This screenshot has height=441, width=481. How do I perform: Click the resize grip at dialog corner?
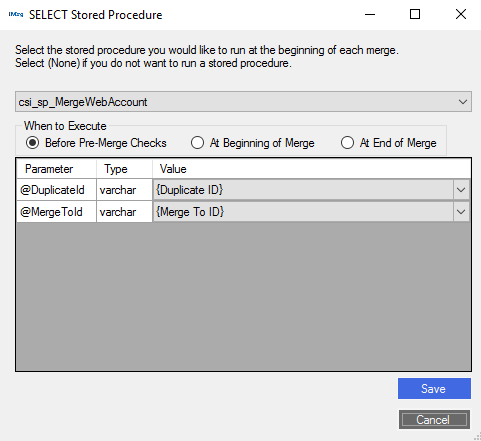[477, 437]
